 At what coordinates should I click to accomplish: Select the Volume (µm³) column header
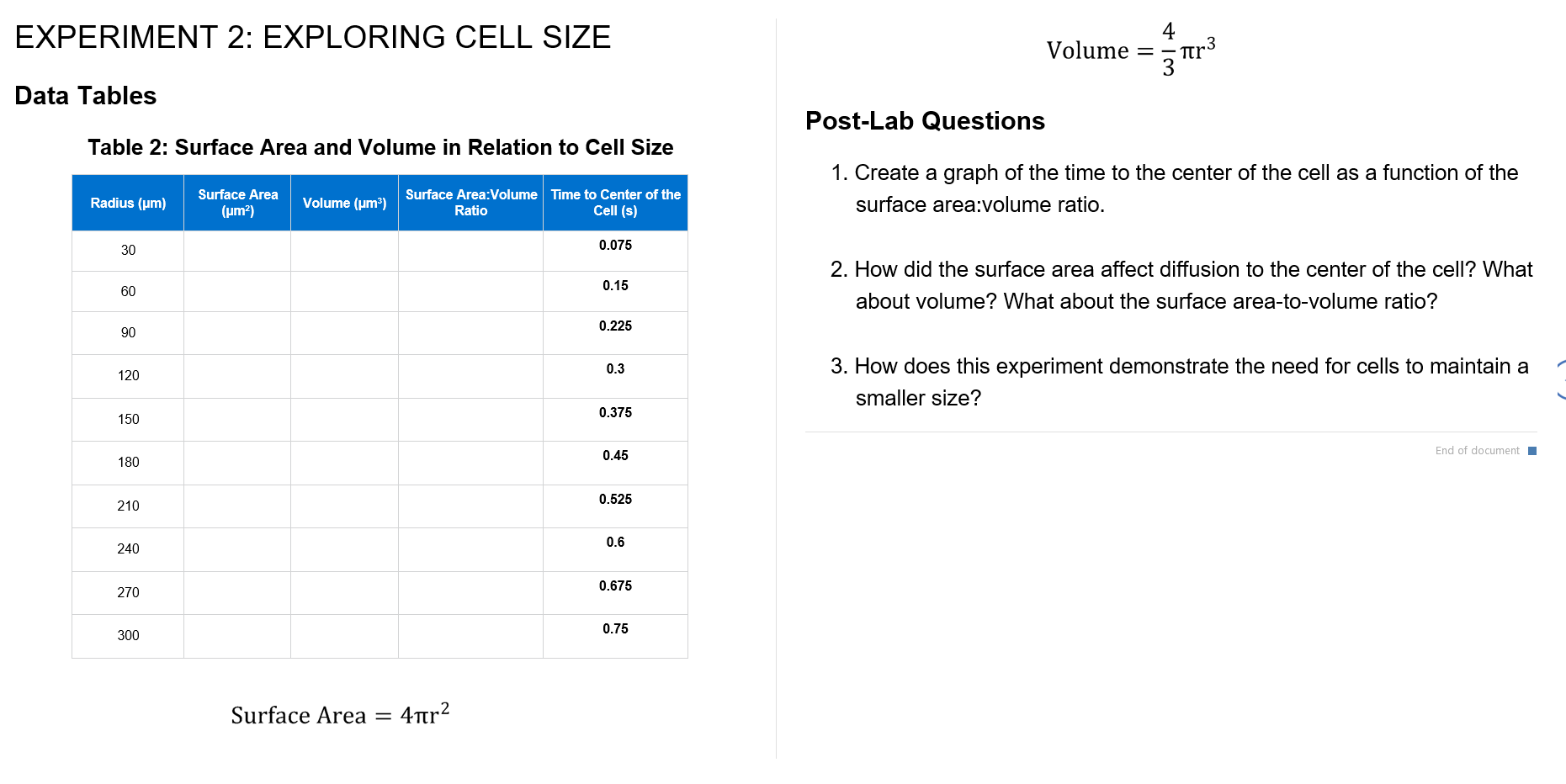point(345,203)
